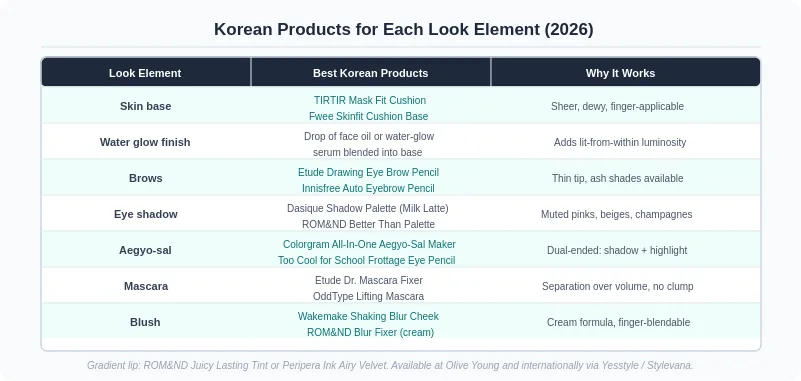Open the Fwee Skinfit Cushion Base link

click(368, 116)
